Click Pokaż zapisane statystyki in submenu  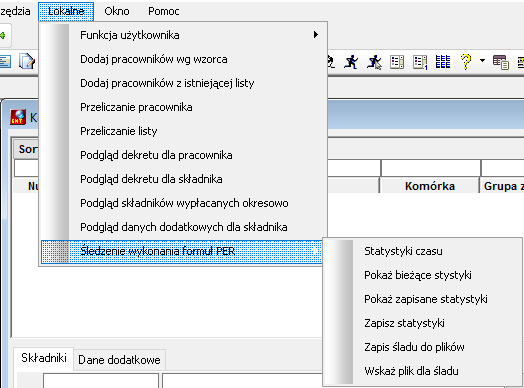click(x=422, y=299)
